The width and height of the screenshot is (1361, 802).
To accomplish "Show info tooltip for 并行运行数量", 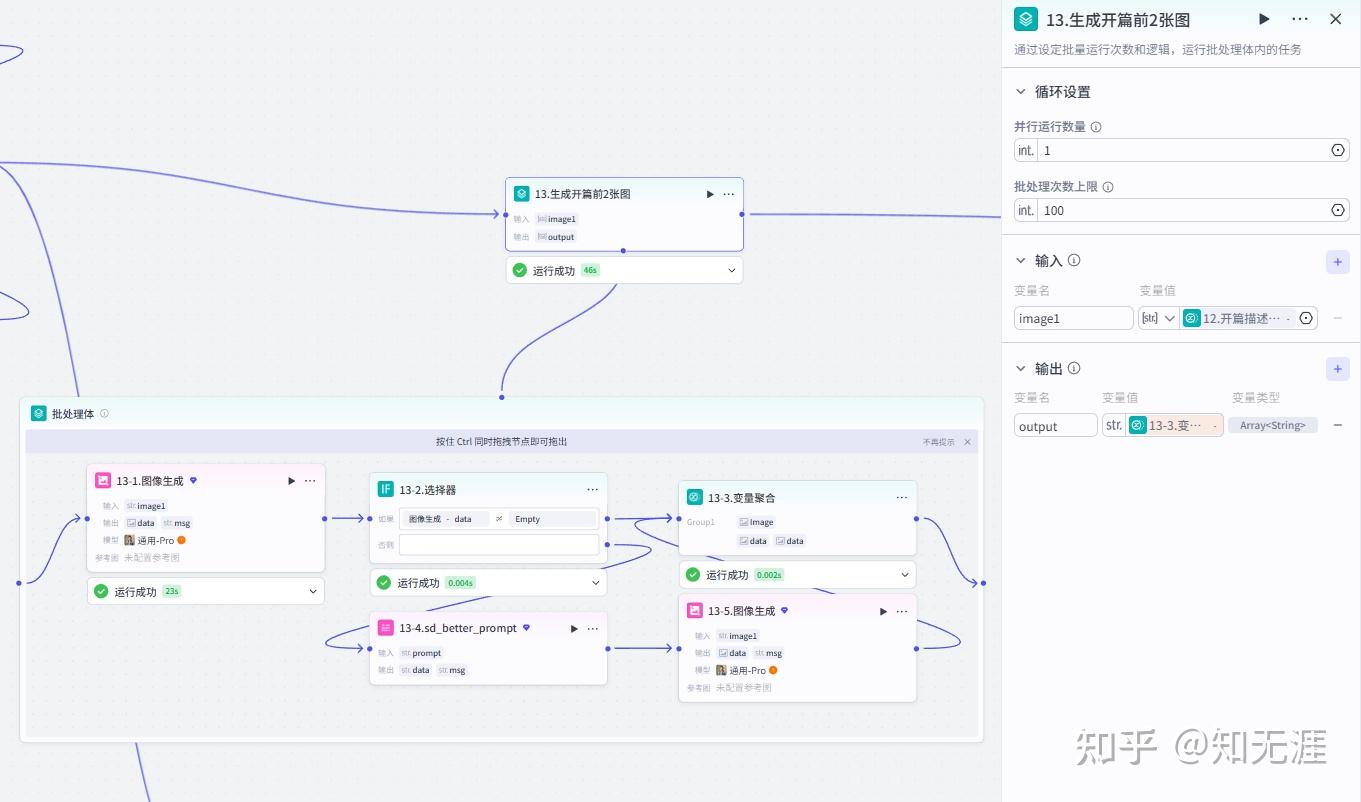I will point(1096,127).
